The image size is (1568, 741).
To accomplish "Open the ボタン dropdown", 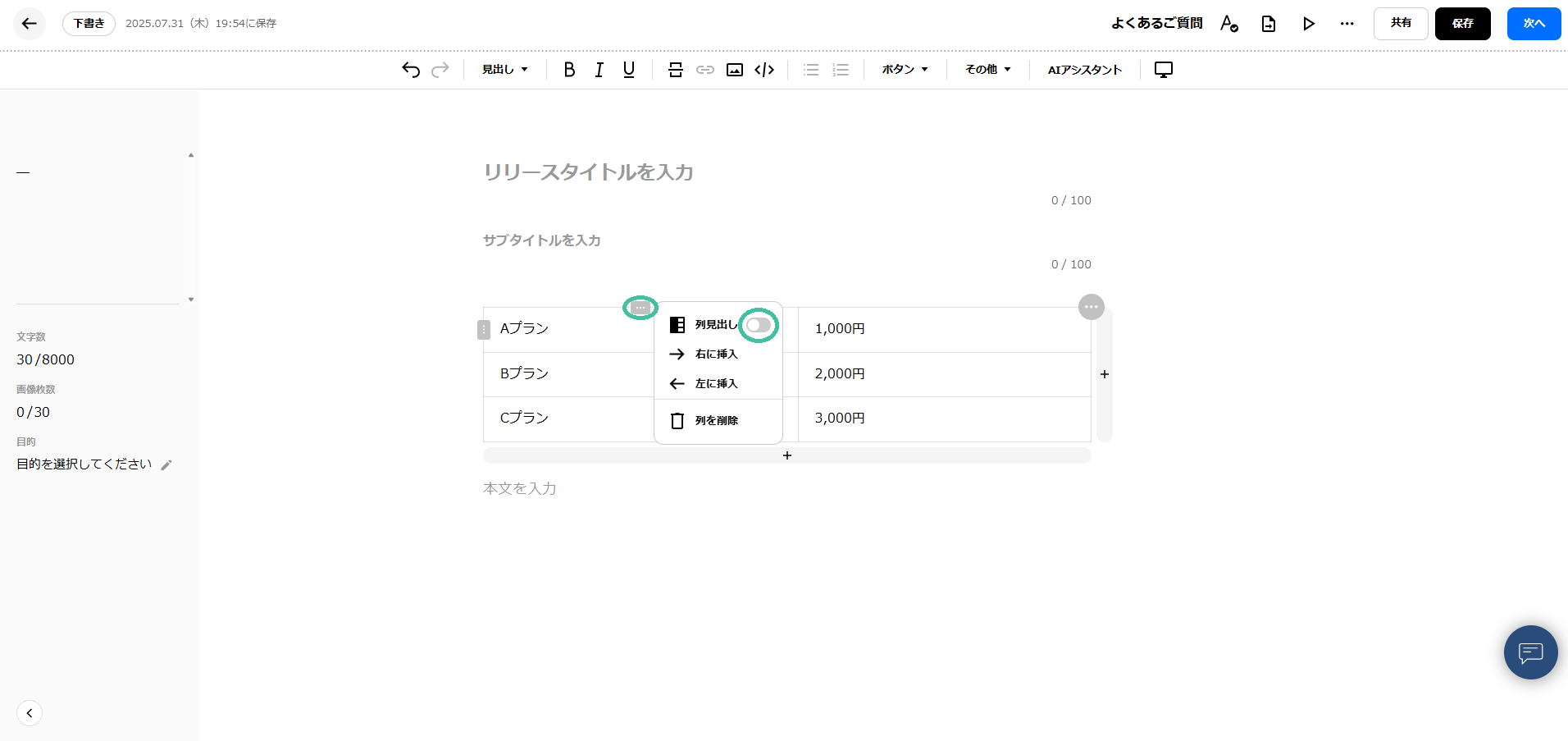I will click(x=904, y=70).
